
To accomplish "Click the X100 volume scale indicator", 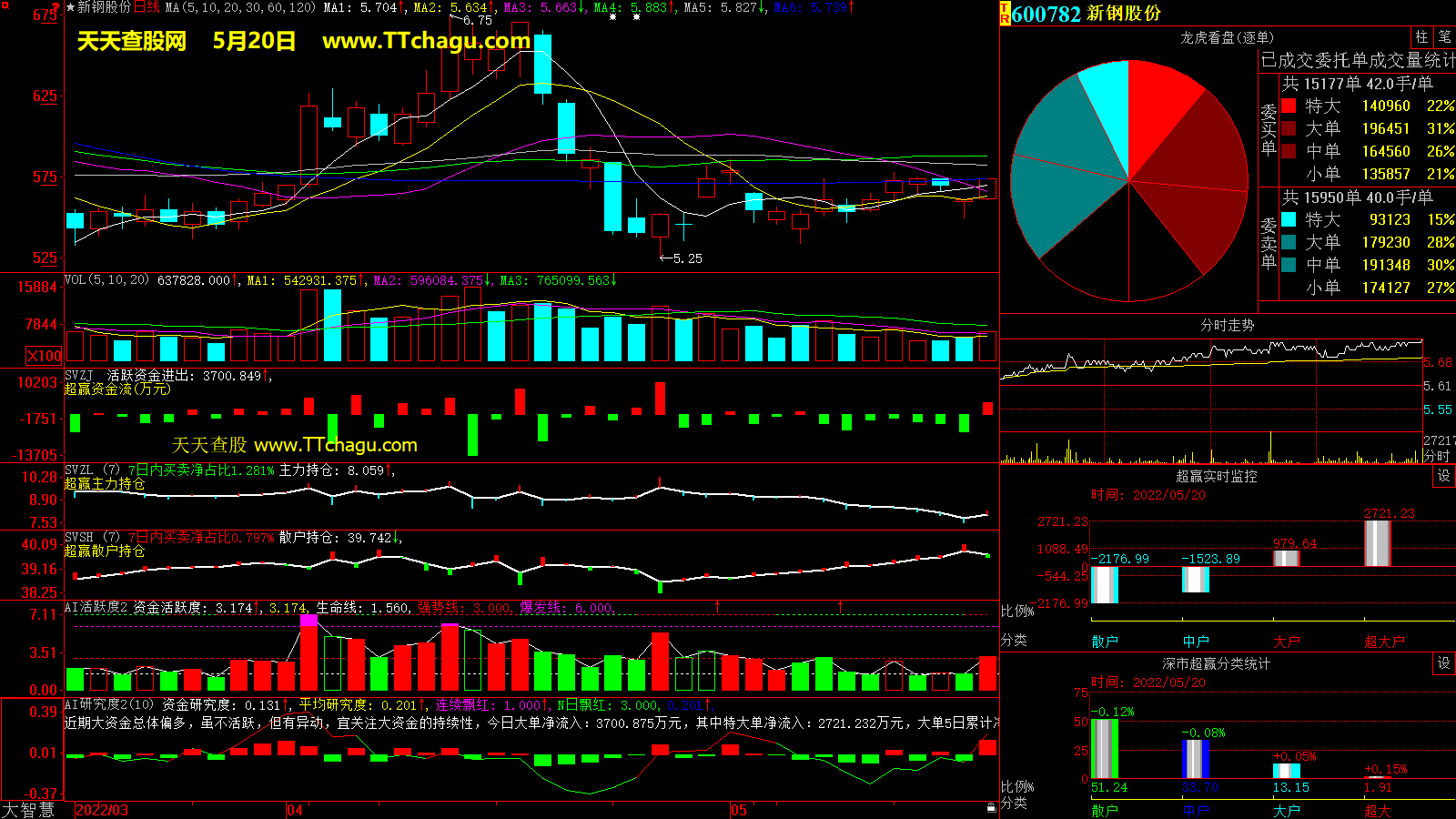I will point(45,356).
